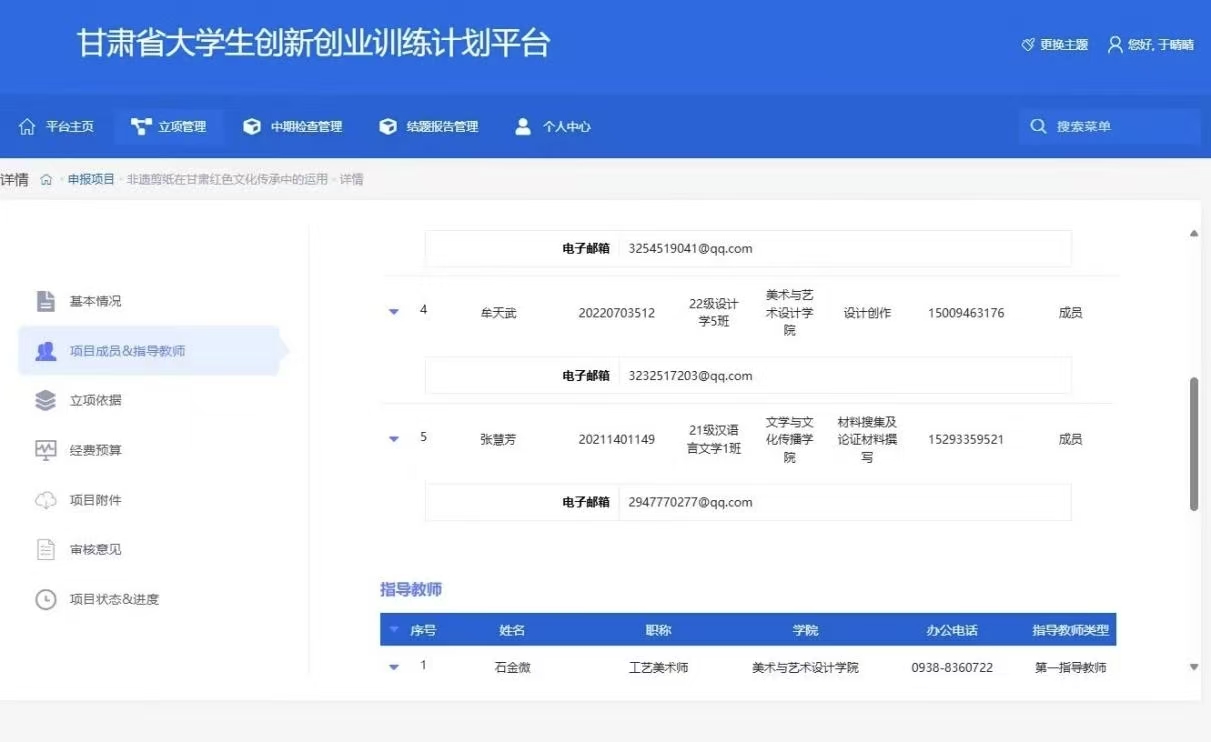Toggle the 指导教师 table header arrow
The height and width of the screenshot is (742, 1211).
click(x=394, y=631)
